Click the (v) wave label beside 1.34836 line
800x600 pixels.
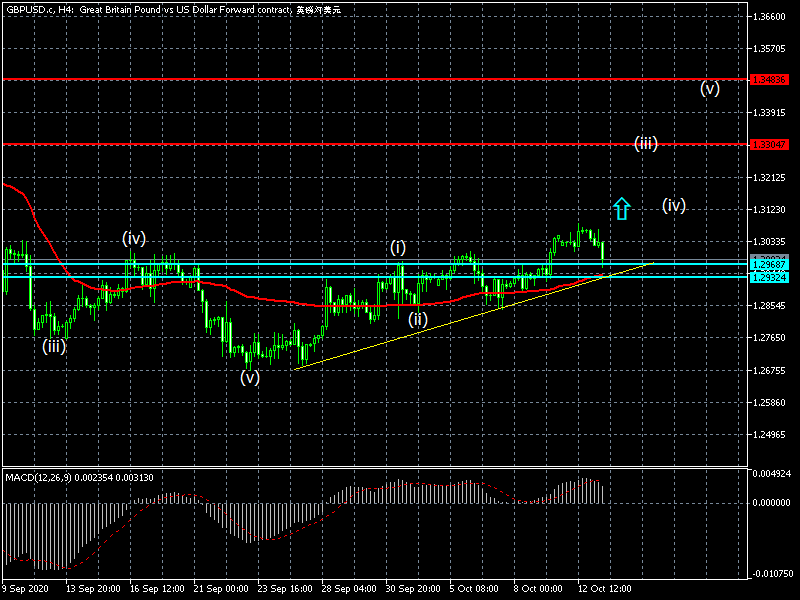[x=709, y=88]
